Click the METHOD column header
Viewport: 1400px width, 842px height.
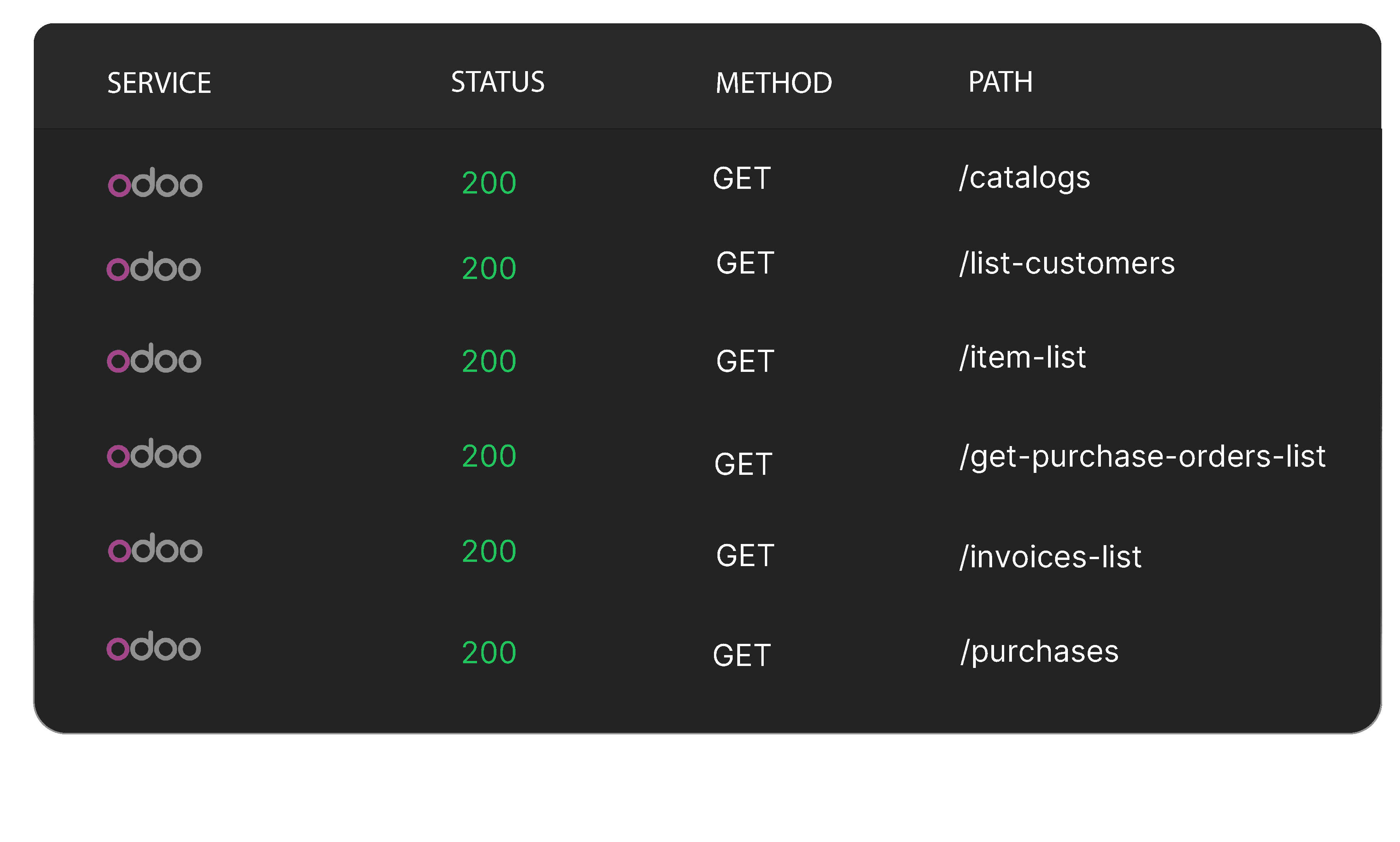[x=774, y=83]
